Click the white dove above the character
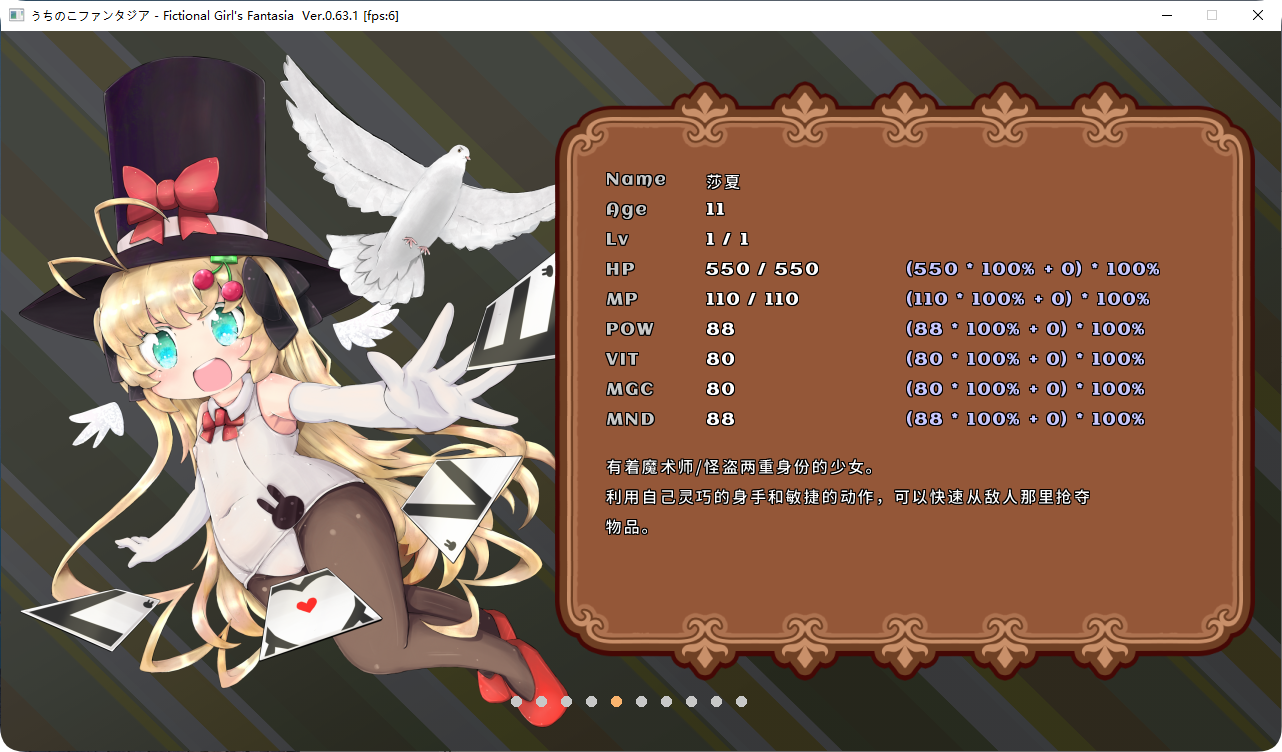Viewport: 1282px width, 752px height. [x=420, y=190]
